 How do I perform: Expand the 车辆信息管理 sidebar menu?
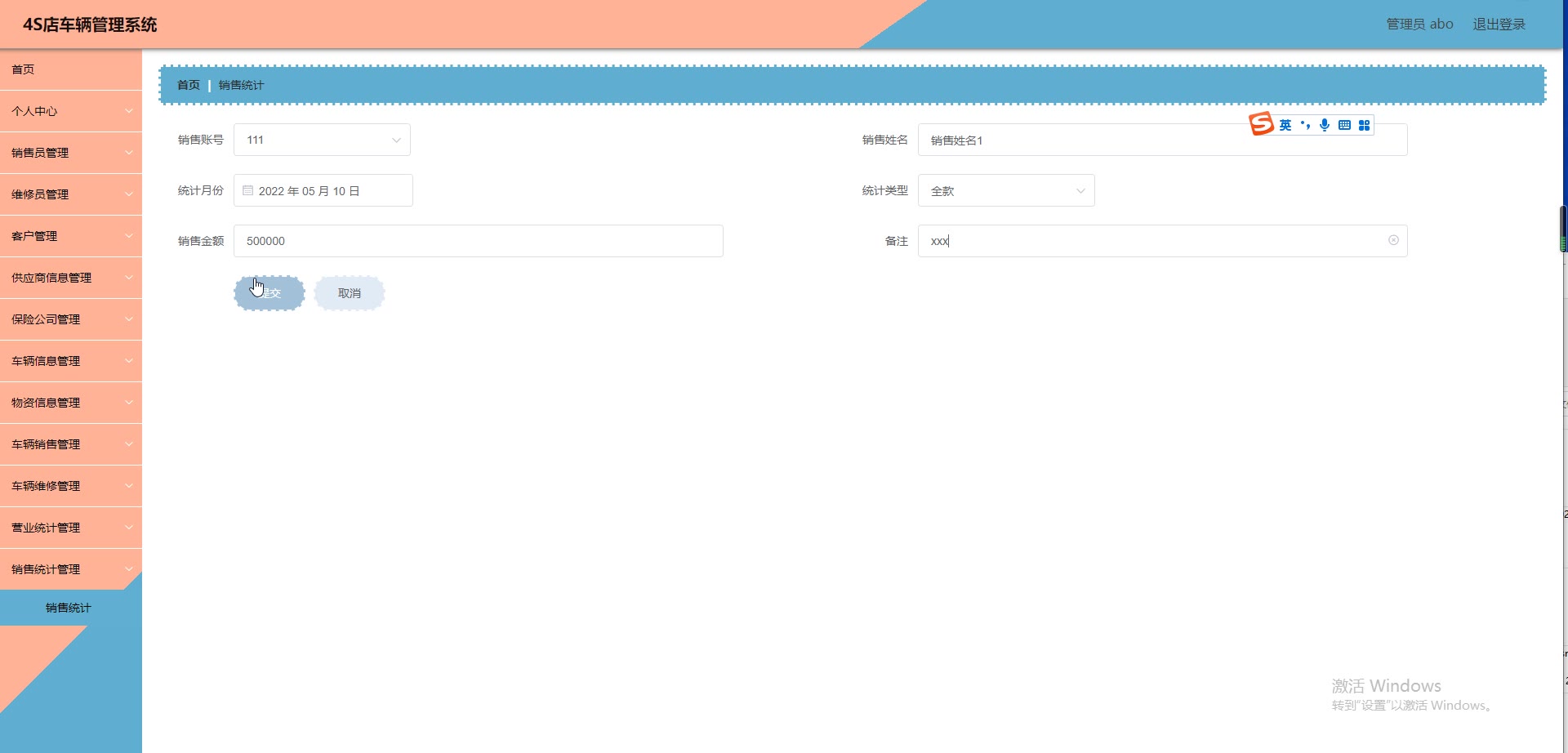(71, 361)
